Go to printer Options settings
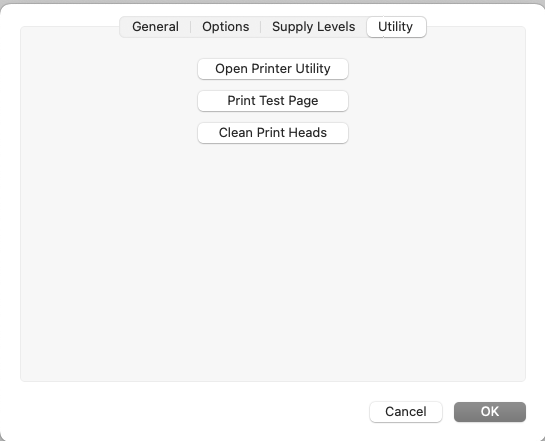The width and height of the screenshot is (545, 441). (226, 27)
